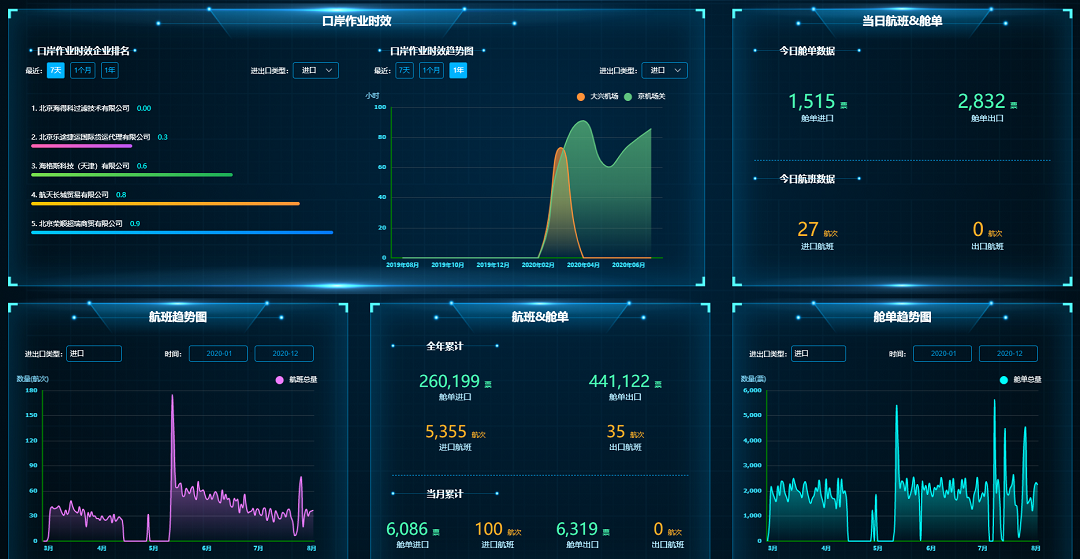The height and width of the screenshot is (559, 1080).
Task: Click the 2020-01 start date in 舱单趋势图
Action: point(942,354)
